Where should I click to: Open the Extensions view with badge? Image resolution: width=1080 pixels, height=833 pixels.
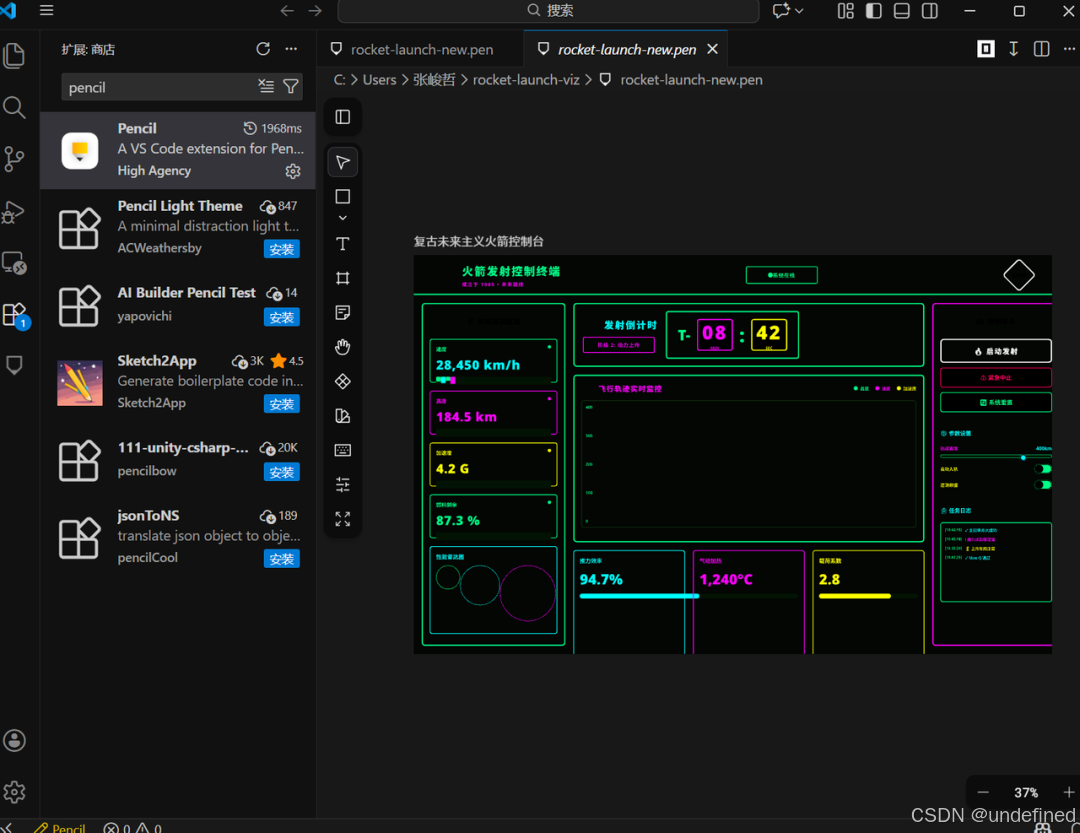(14, 315)
